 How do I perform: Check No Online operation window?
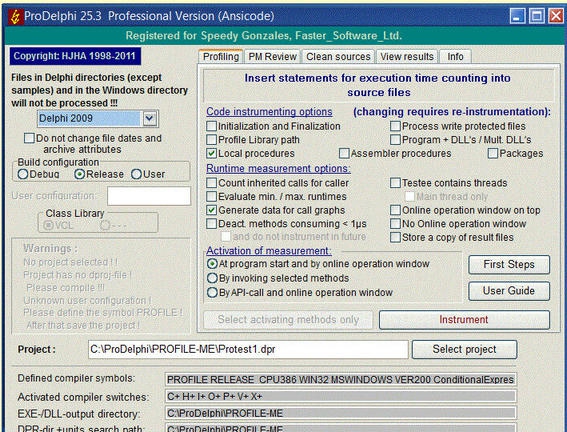pyautogui.click(x=395, y=224)
